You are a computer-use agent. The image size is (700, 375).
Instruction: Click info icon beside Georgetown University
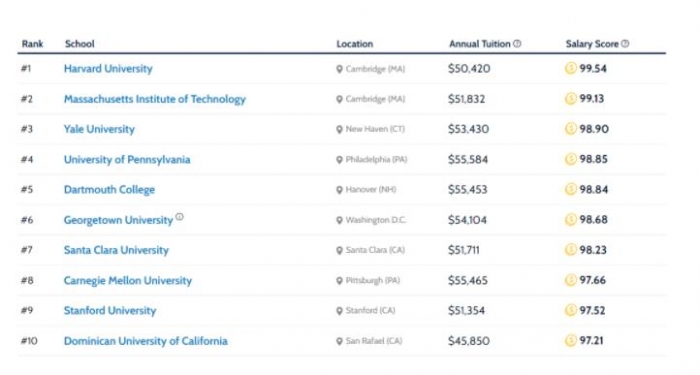179,217
